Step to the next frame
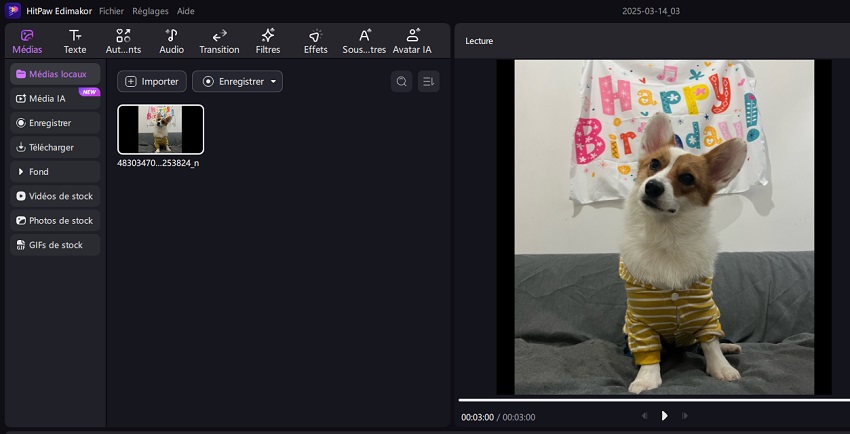This screenshot has width=850, height=434. coord(685,416)
